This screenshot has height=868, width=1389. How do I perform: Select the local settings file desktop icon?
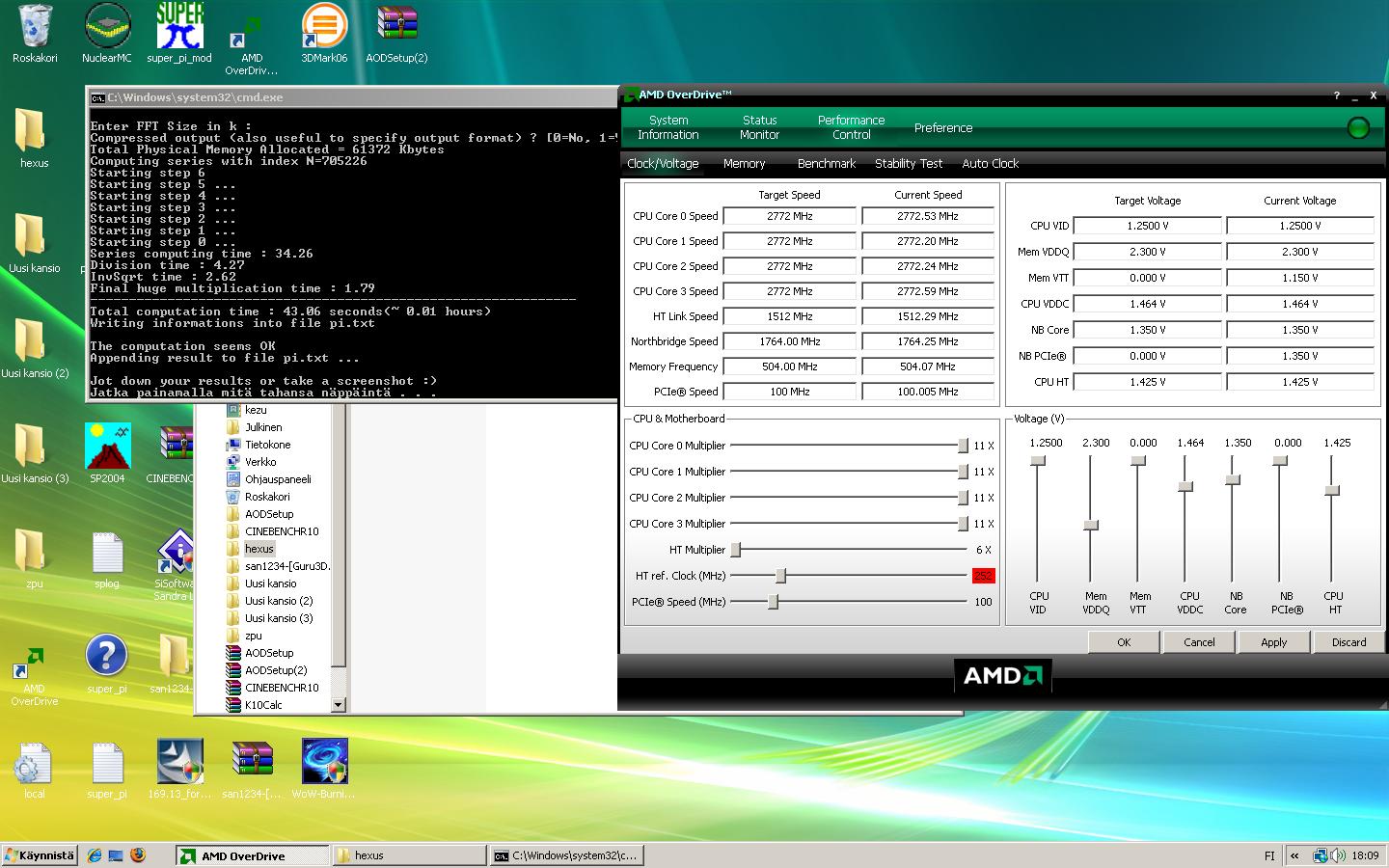(x=34, y=769)
